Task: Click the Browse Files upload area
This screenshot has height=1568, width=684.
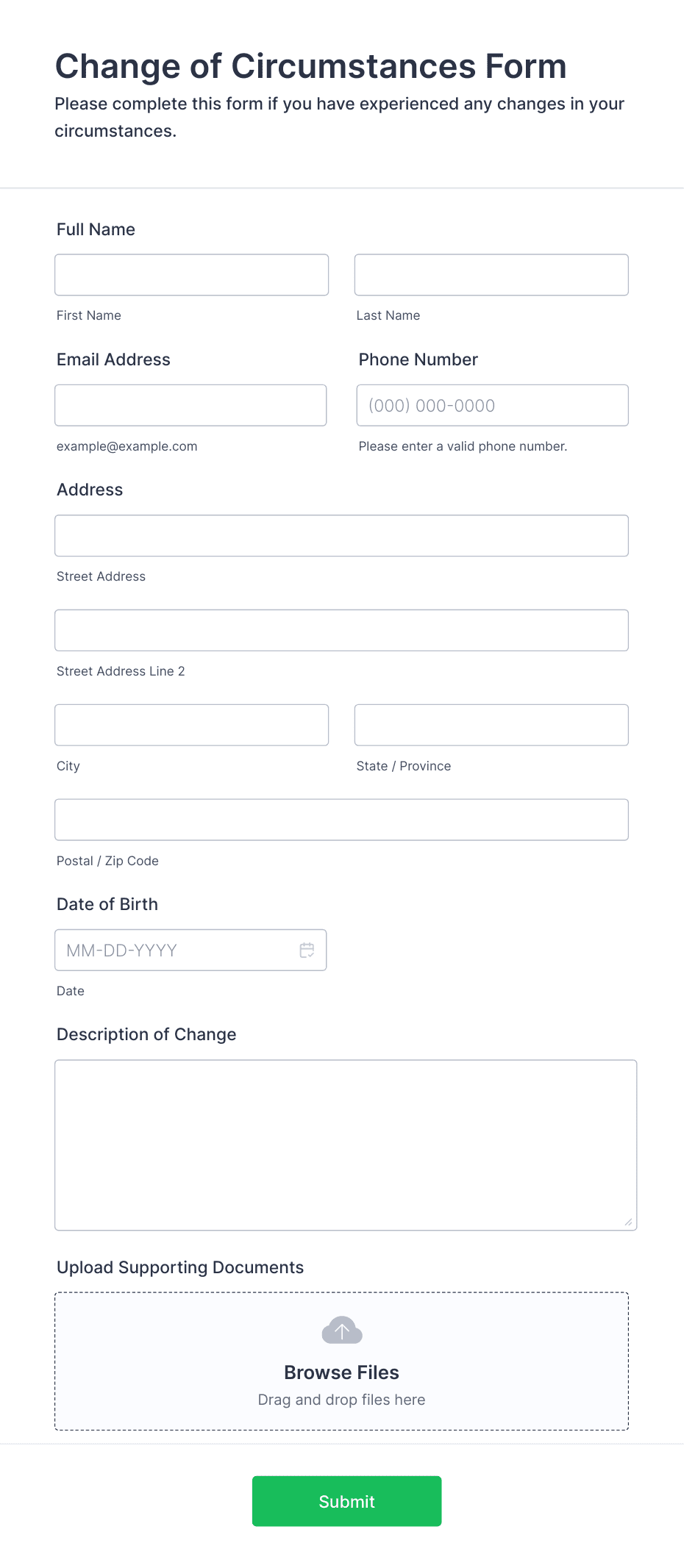Action: 341,1372
